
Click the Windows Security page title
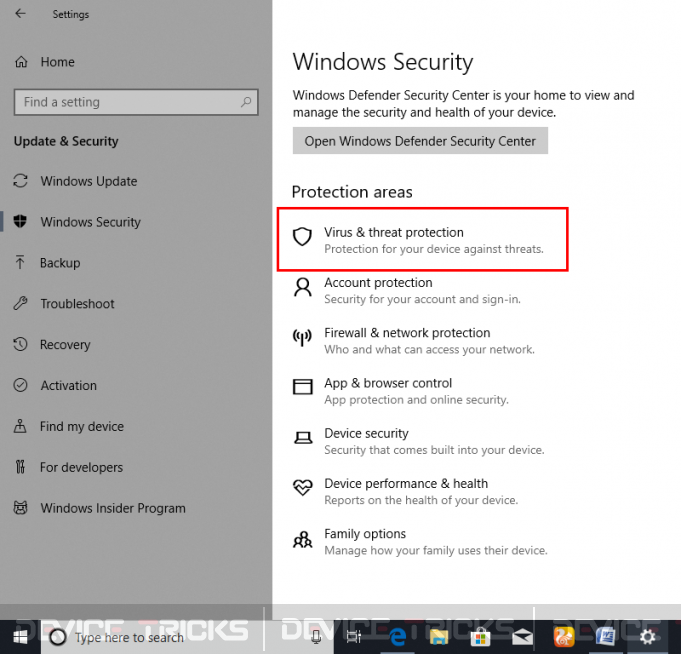[x=383, y=62]
